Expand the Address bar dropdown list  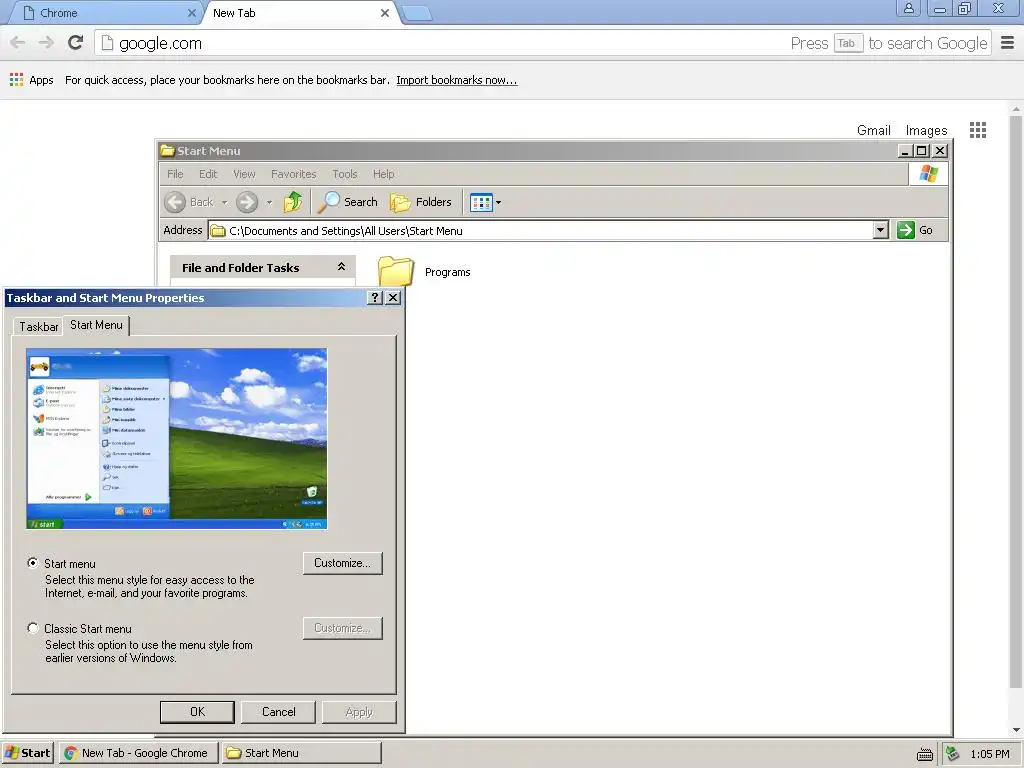click(x=881, y=230)
